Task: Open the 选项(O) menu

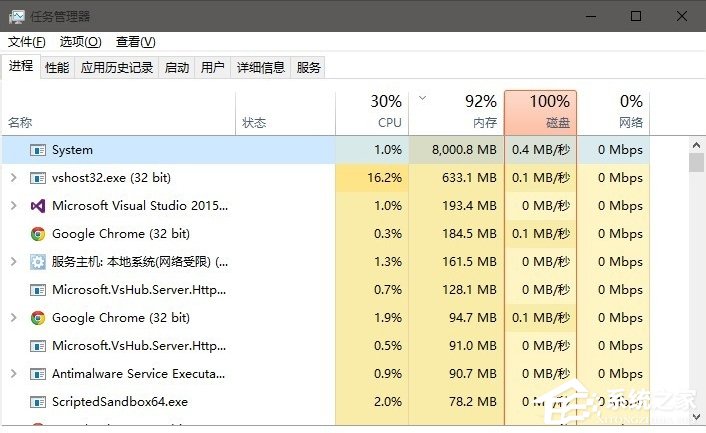Action: pos(80,42)
